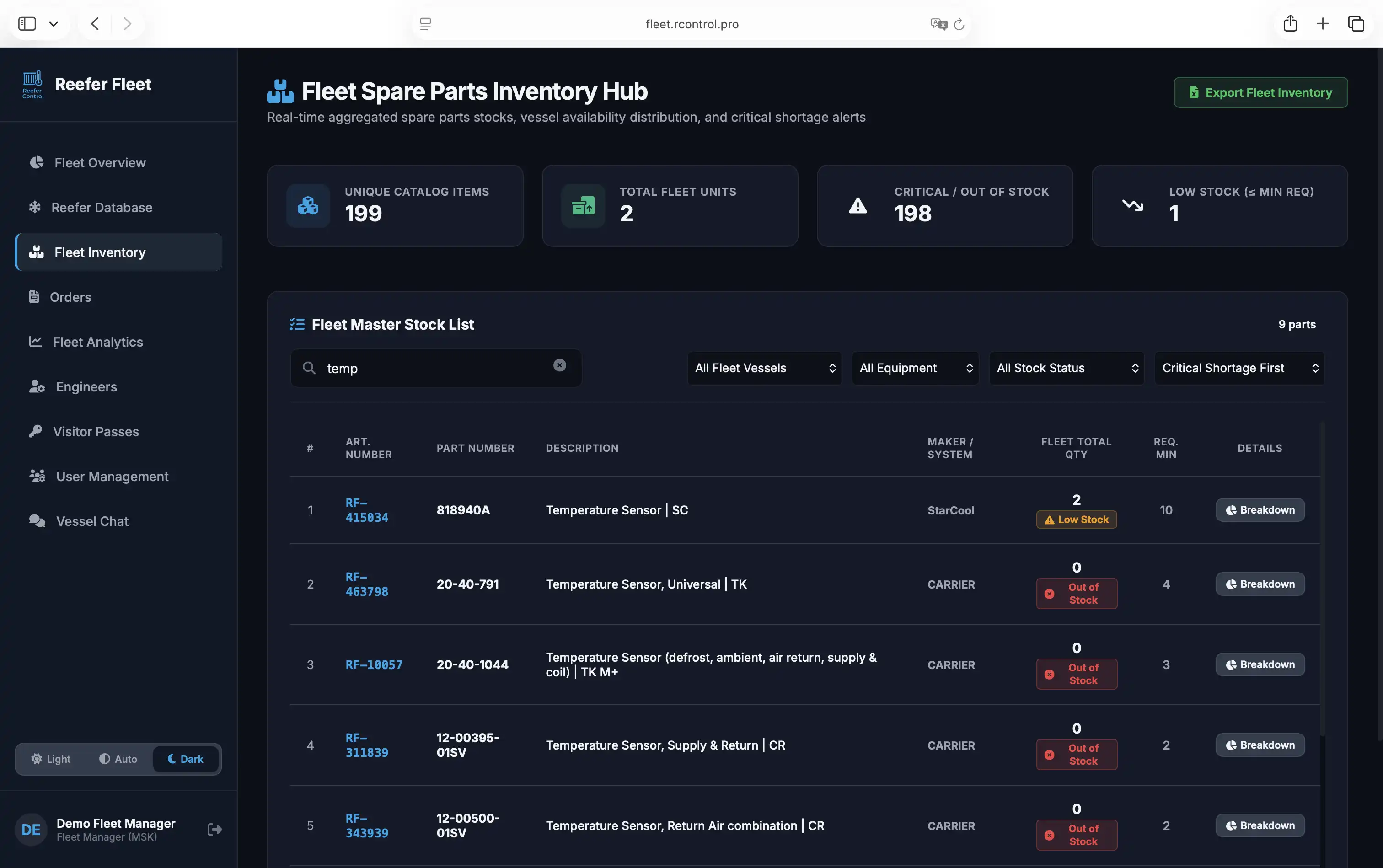
Task: Show the tab overview icon
Action: tap(1356, 23)
